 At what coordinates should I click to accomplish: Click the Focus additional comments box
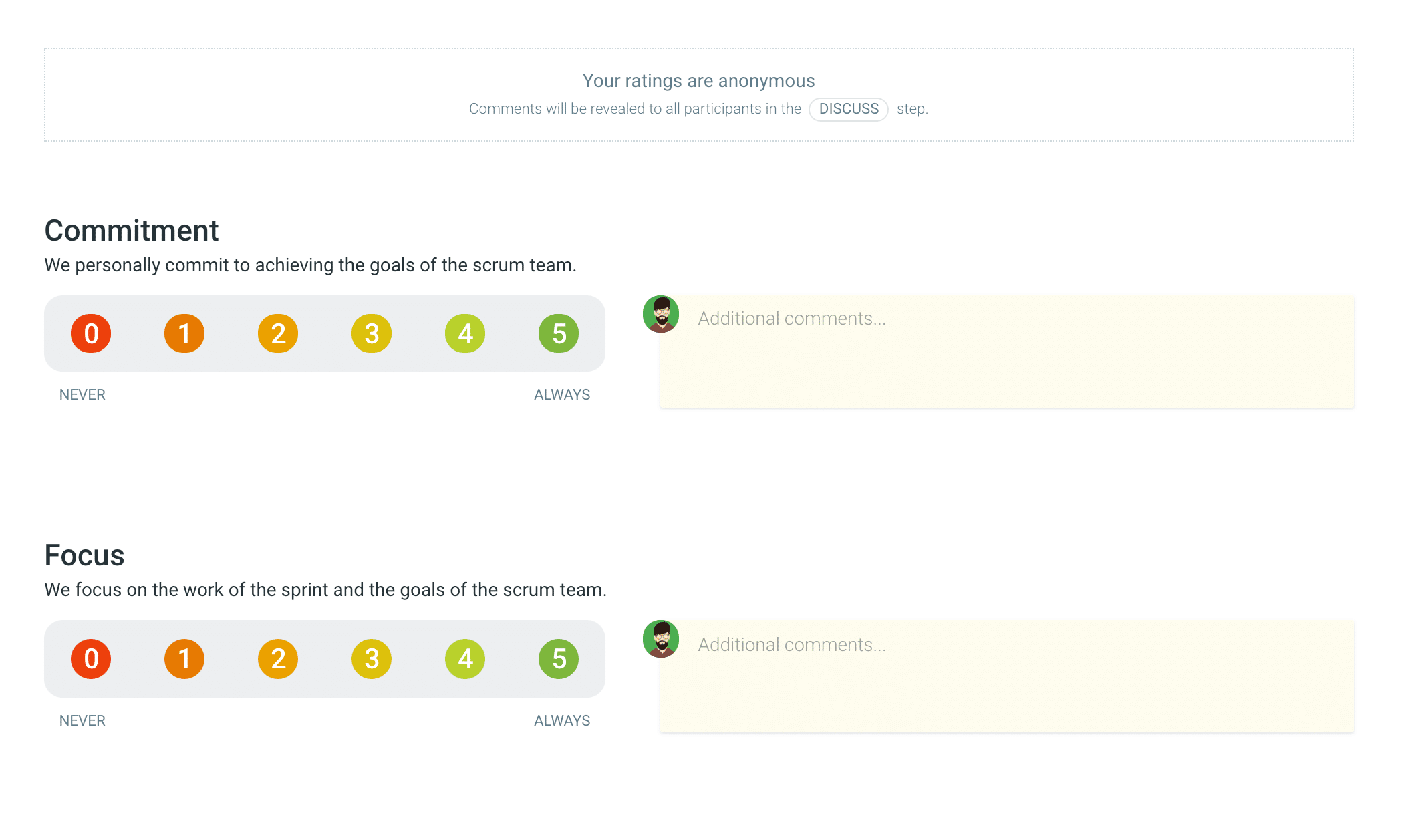1007,676
